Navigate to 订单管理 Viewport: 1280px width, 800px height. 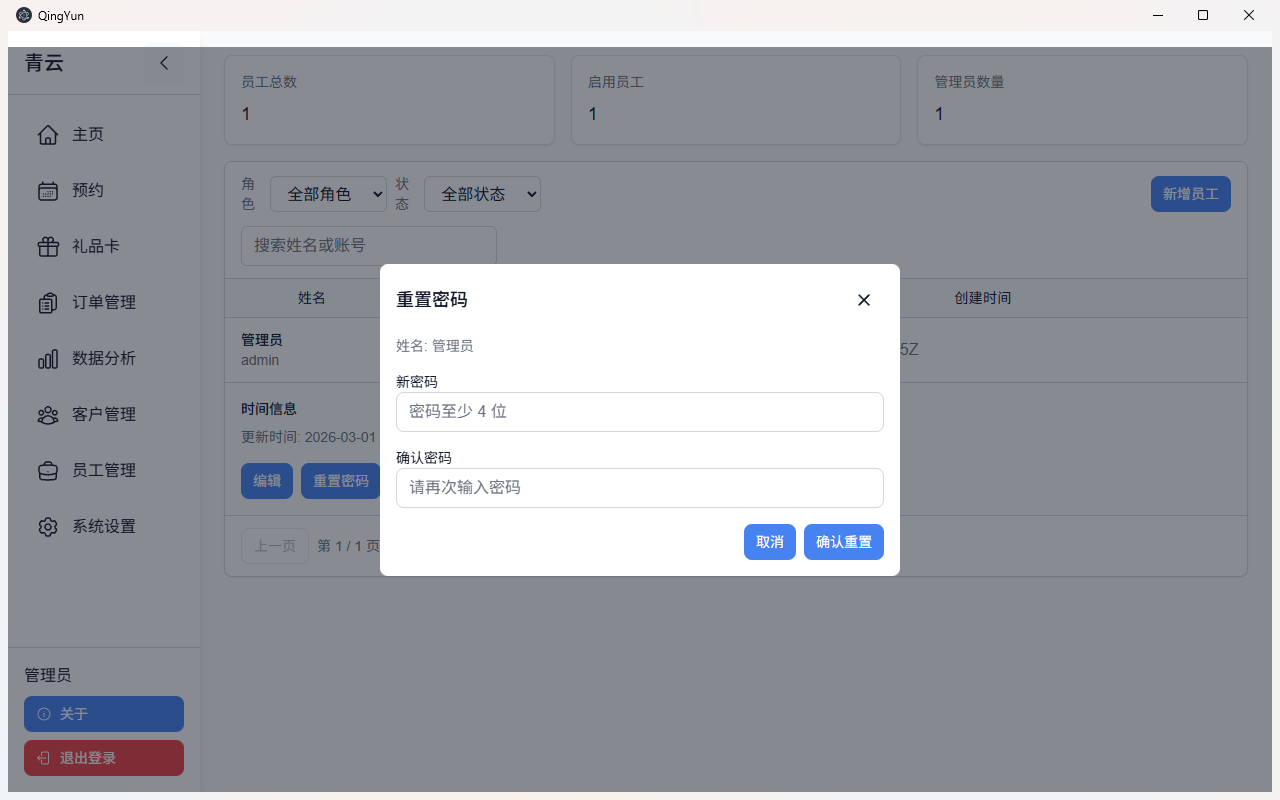104,302
